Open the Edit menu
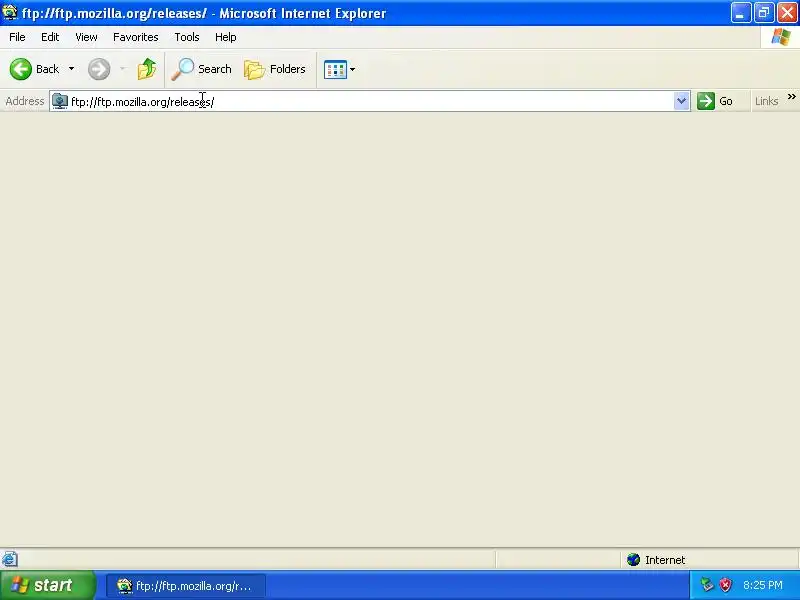The image size is (800, 600). click(50, 37)
